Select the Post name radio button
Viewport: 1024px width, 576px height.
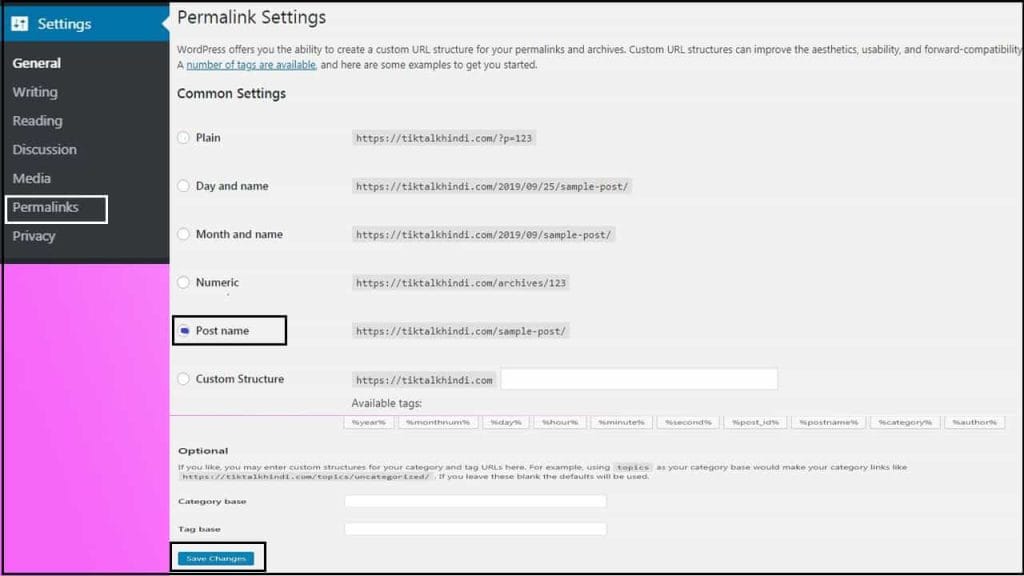(184, 331)
